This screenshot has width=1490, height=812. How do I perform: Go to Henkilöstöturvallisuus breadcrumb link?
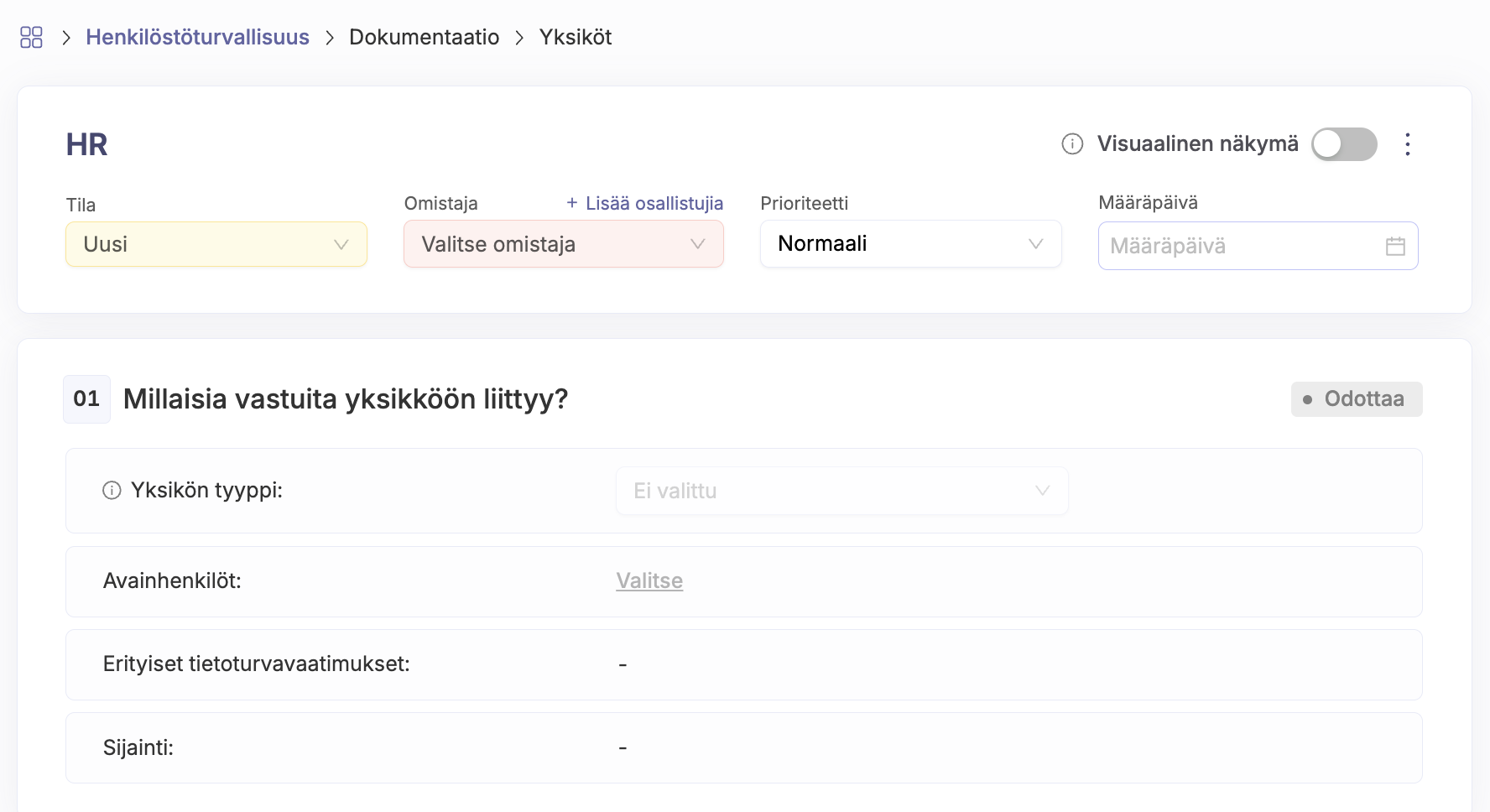pos(197,37)
